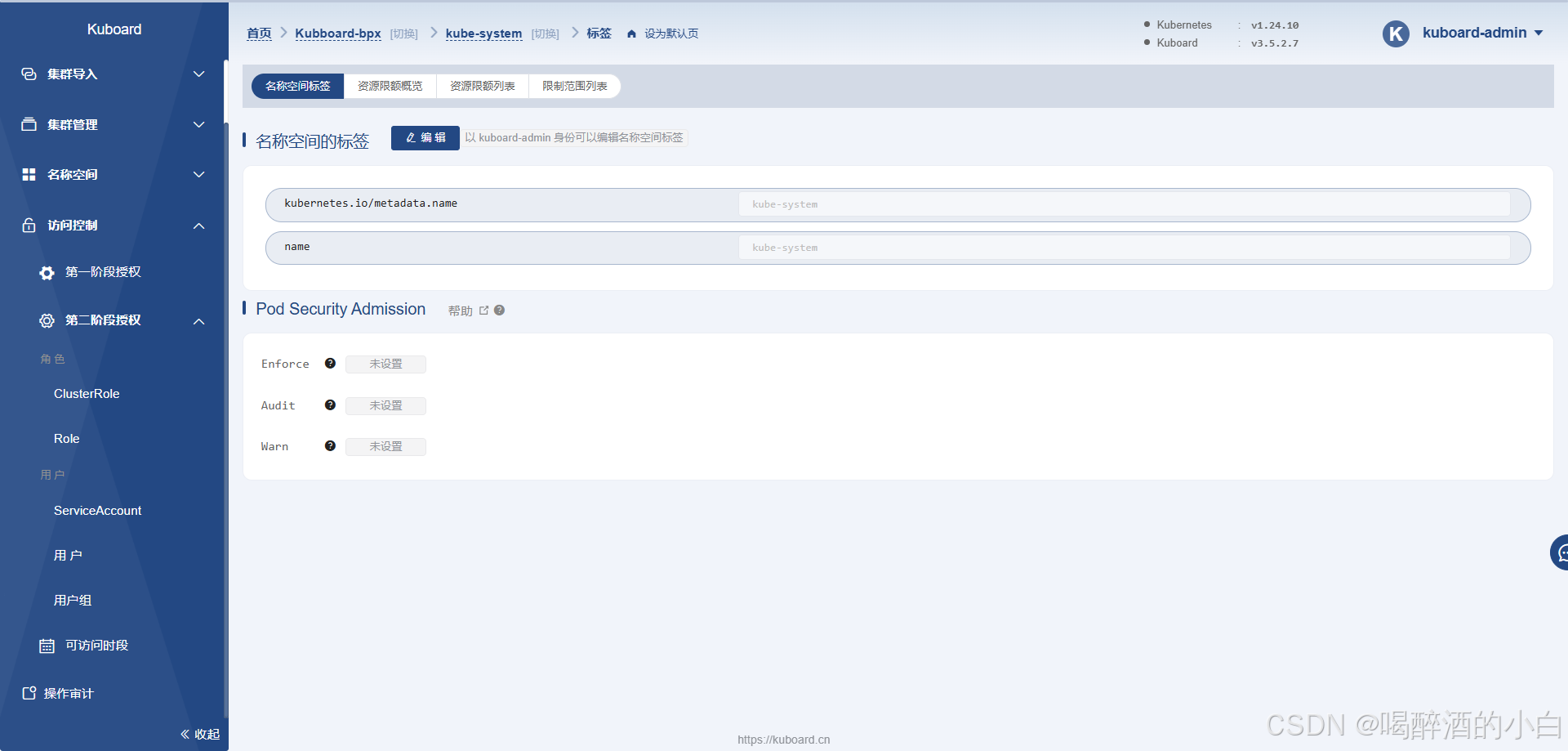Select ClusterRole in the sidebar
This screenshot has width=1568, height=751.
[x=87, y=394]
